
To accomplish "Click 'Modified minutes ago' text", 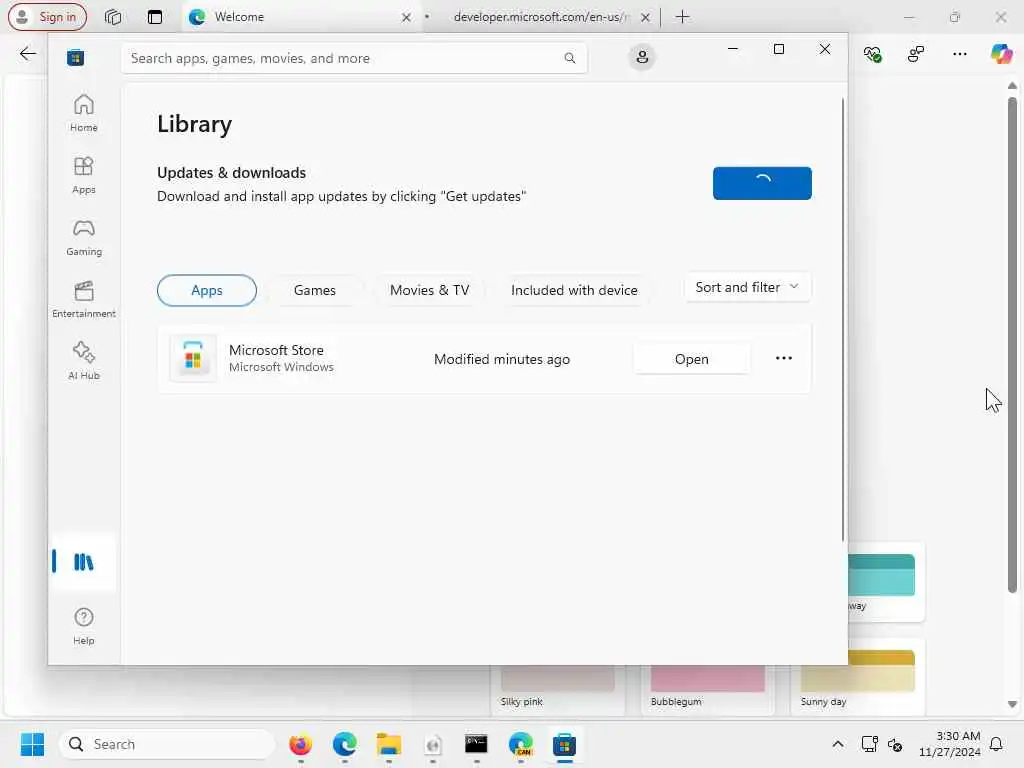I will (x=502, y=359).
